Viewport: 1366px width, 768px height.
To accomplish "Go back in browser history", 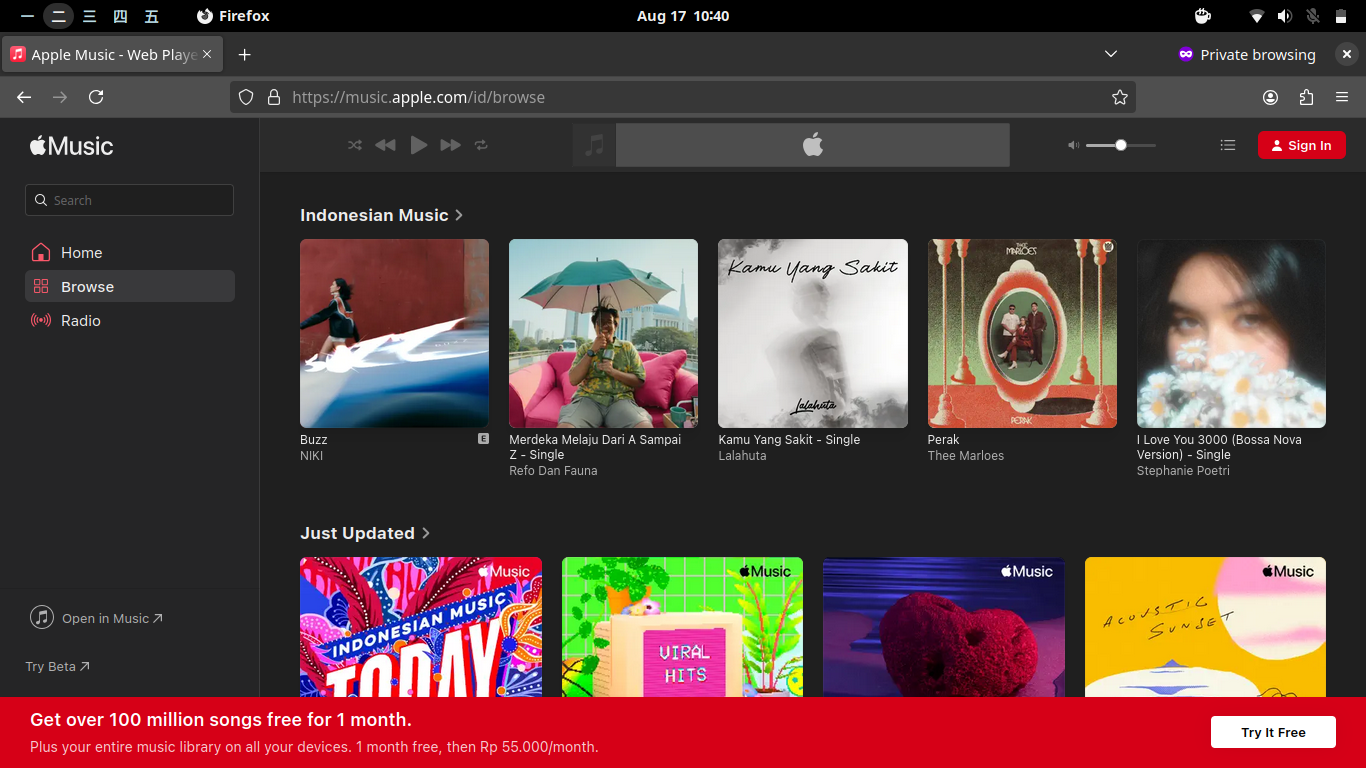I will pos(24,97).
